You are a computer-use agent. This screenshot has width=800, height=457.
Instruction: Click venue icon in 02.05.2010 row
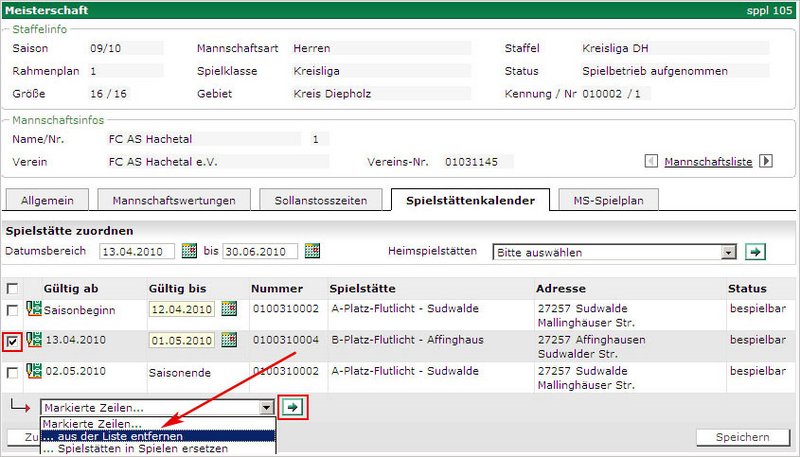click(33, 372)
